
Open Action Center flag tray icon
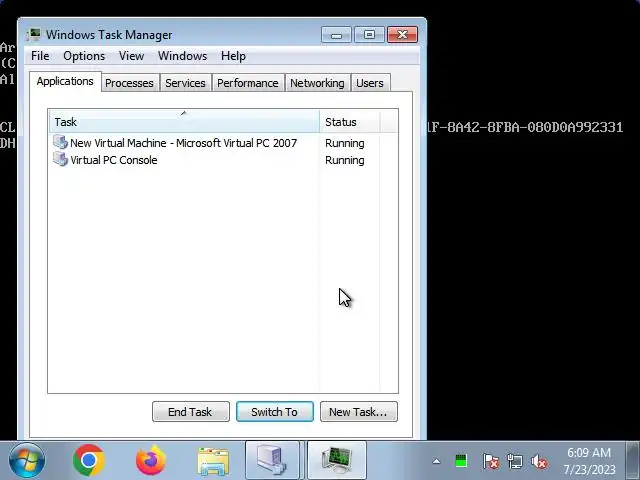[x=491, y=462]
